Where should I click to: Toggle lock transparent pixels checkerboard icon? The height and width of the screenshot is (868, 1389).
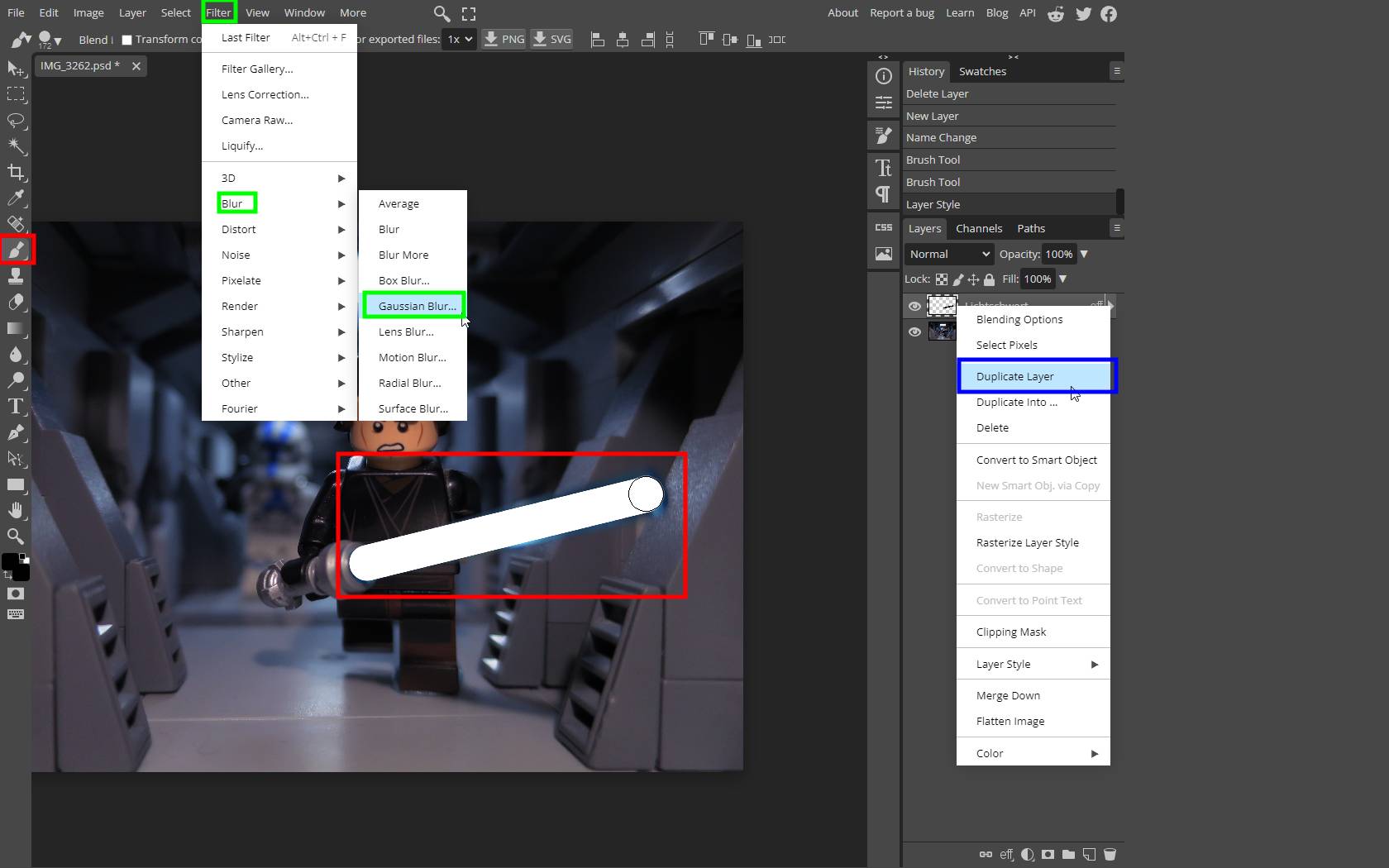(x=942, y=279)
